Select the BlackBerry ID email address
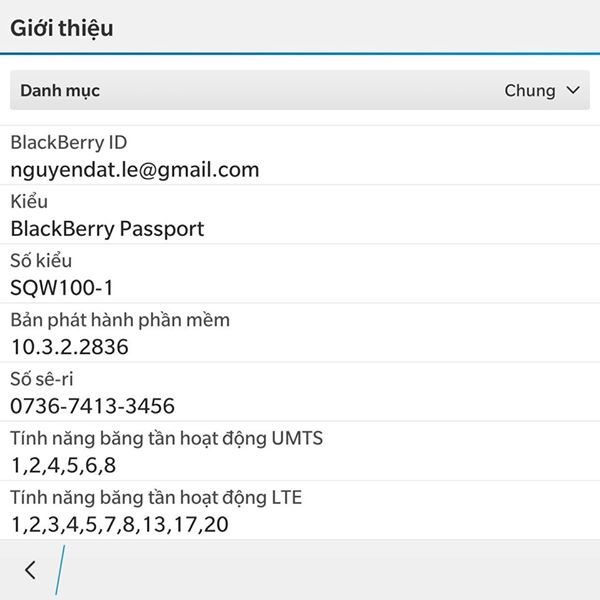The image size is (600, 600). (x=135, y=170)
